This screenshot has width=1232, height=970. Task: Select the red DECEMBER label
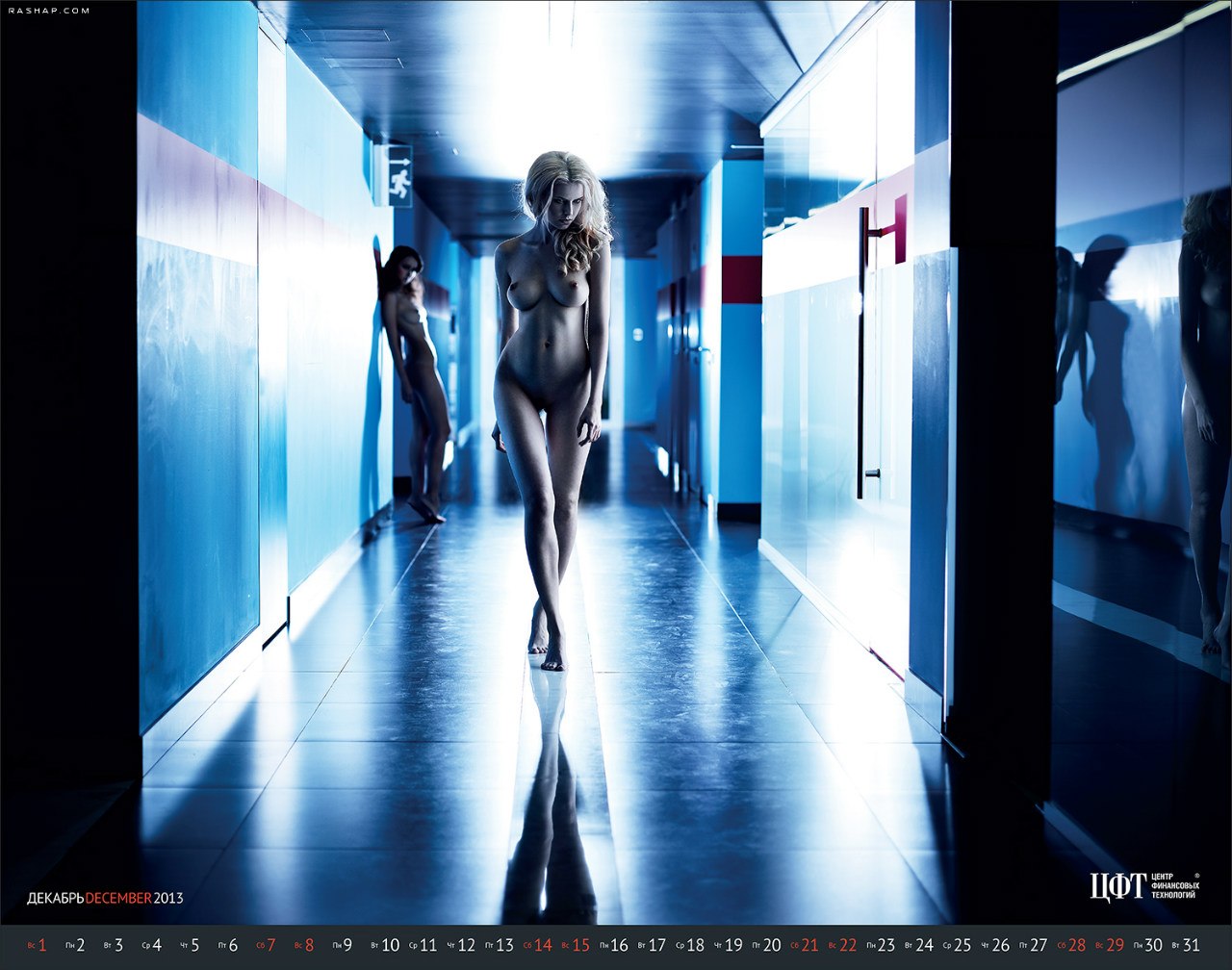point(118,898)
